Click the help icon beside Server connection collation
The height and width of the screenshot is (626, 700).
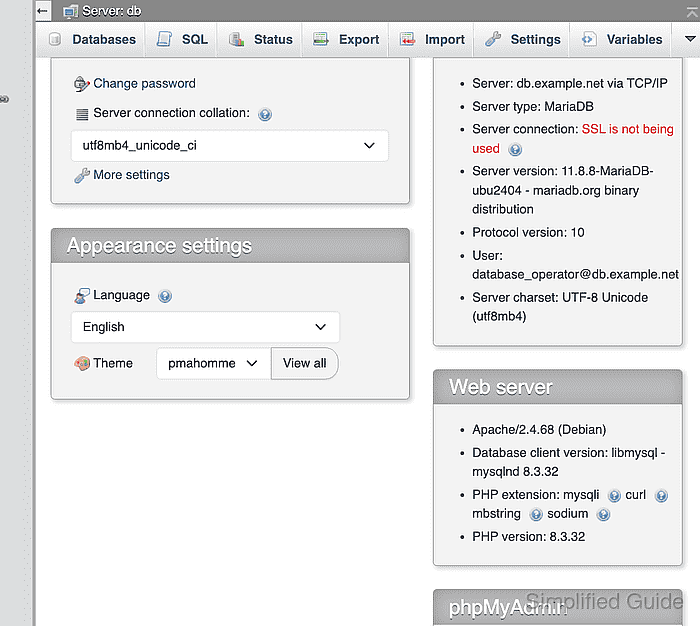tap(265, 114)
